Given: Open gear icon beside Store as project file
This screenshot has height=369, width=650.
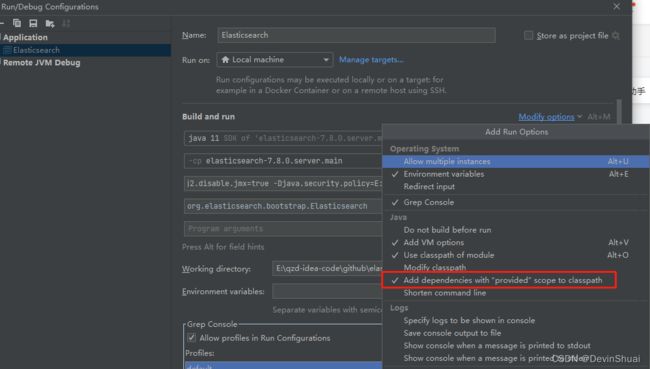Looking at the screenshot, I should point(616,36).
